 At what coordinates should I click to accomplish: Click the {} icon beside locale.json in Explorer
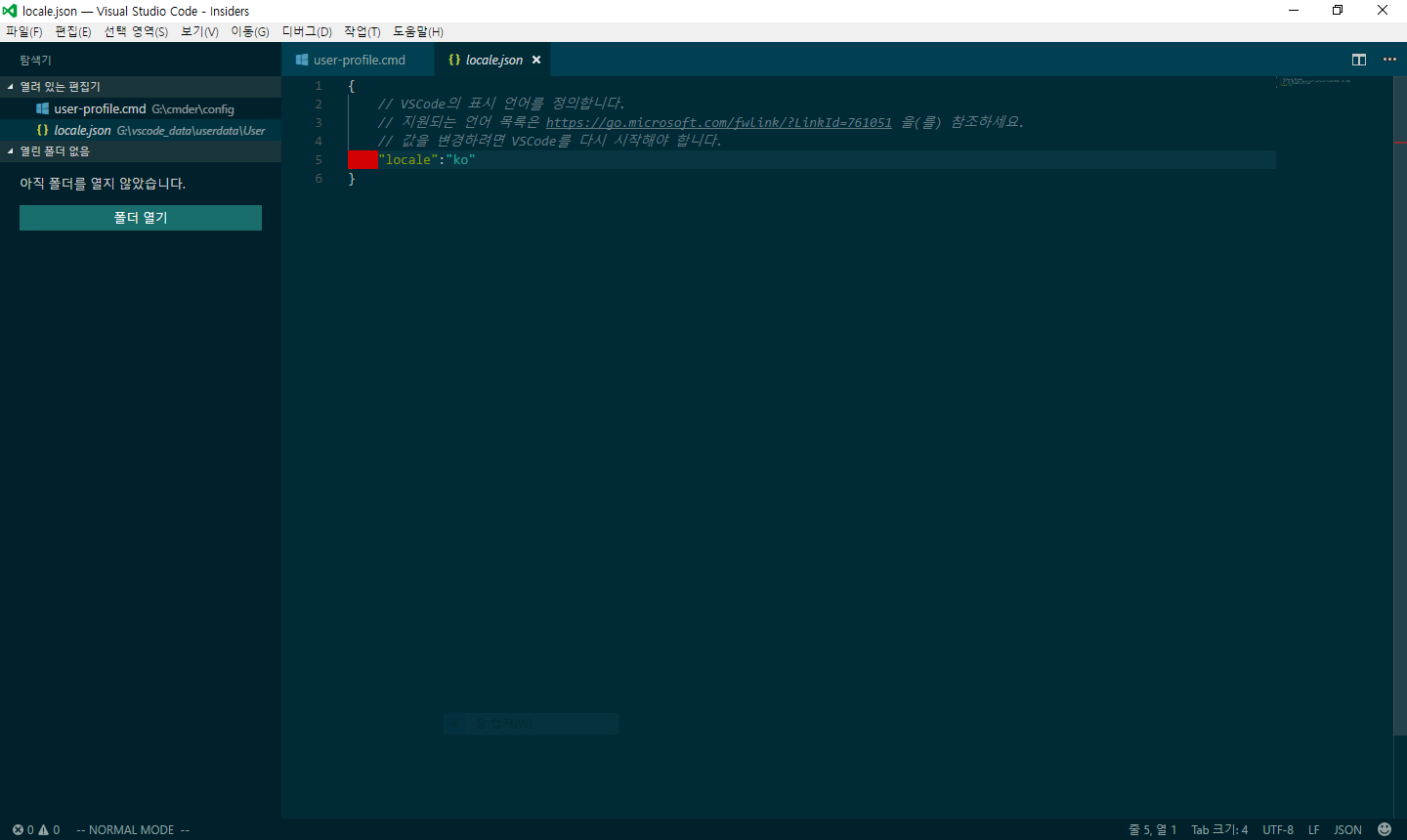tap(41, 129)
